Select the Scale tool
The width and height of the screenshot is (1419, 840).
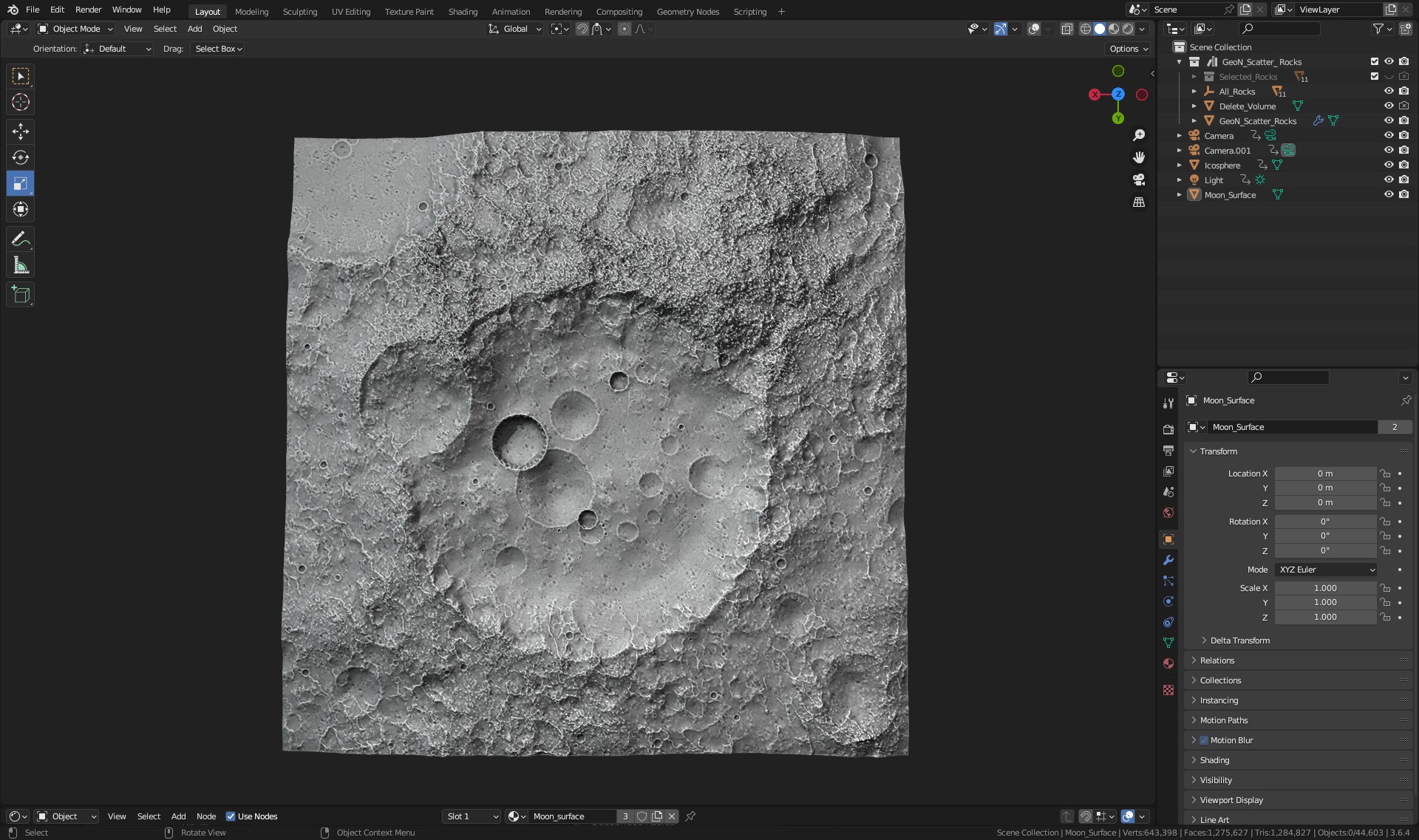pos(21,183)
